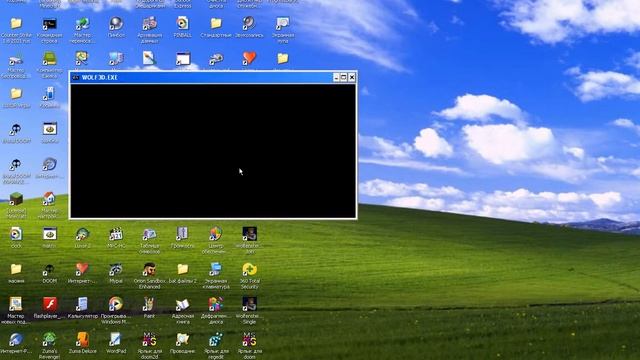
Task: Launch the 360 Total Security icon
Action: (249, 269)
